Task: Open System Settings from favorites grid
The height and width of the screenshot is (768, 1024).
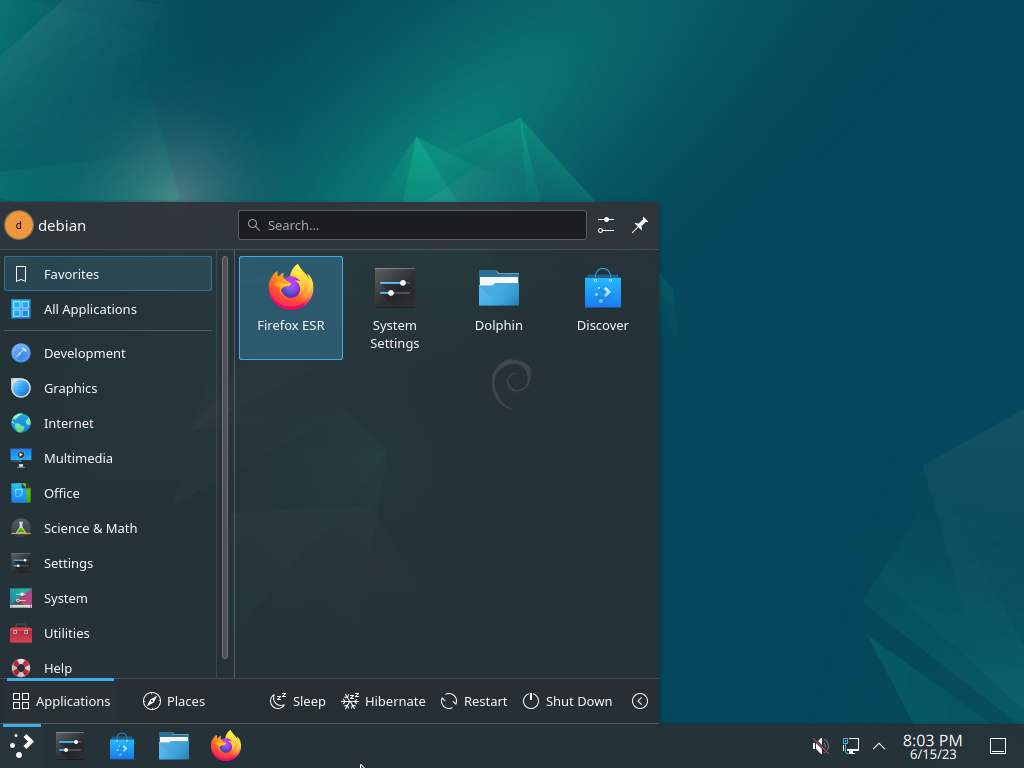Action: [x=394, y=308]
